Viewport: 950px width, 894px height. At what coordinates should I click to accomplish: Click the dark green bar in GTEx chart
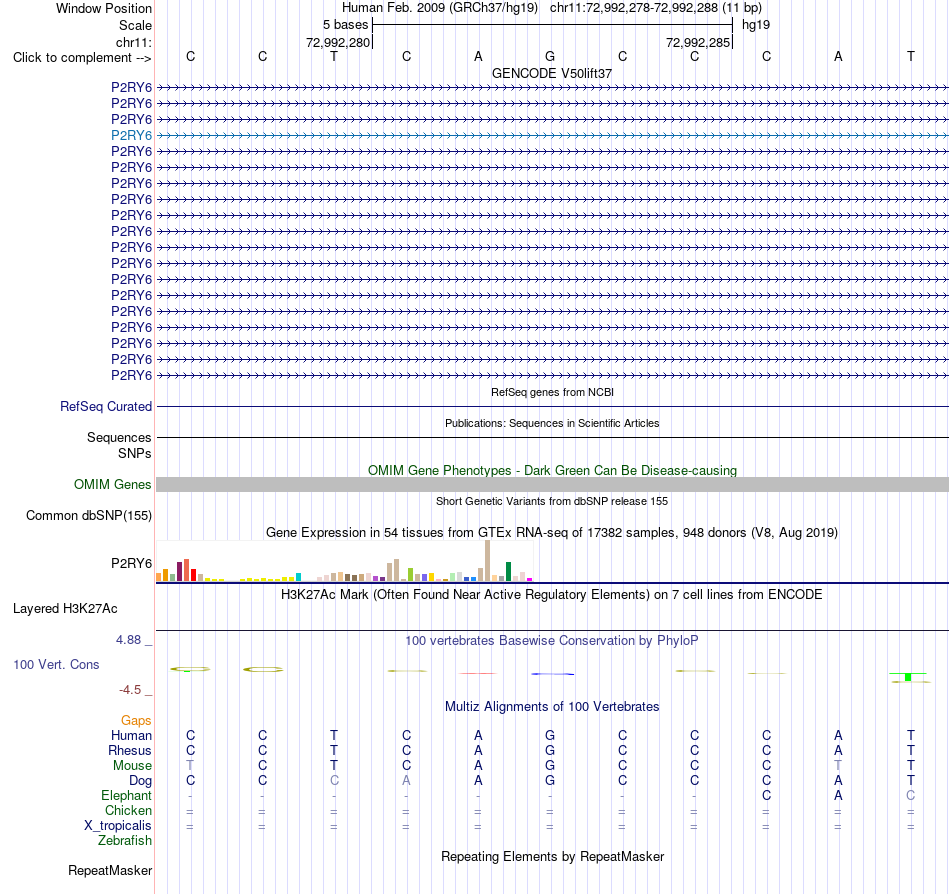coord(508,572)
